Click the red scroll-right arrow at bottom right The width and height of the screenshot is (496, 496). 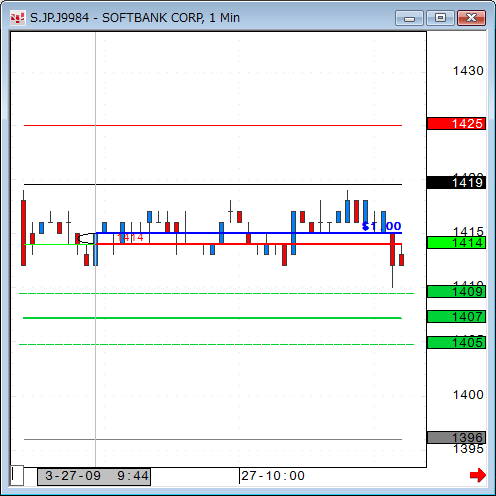pyautogui.click(x=477, y=475)
